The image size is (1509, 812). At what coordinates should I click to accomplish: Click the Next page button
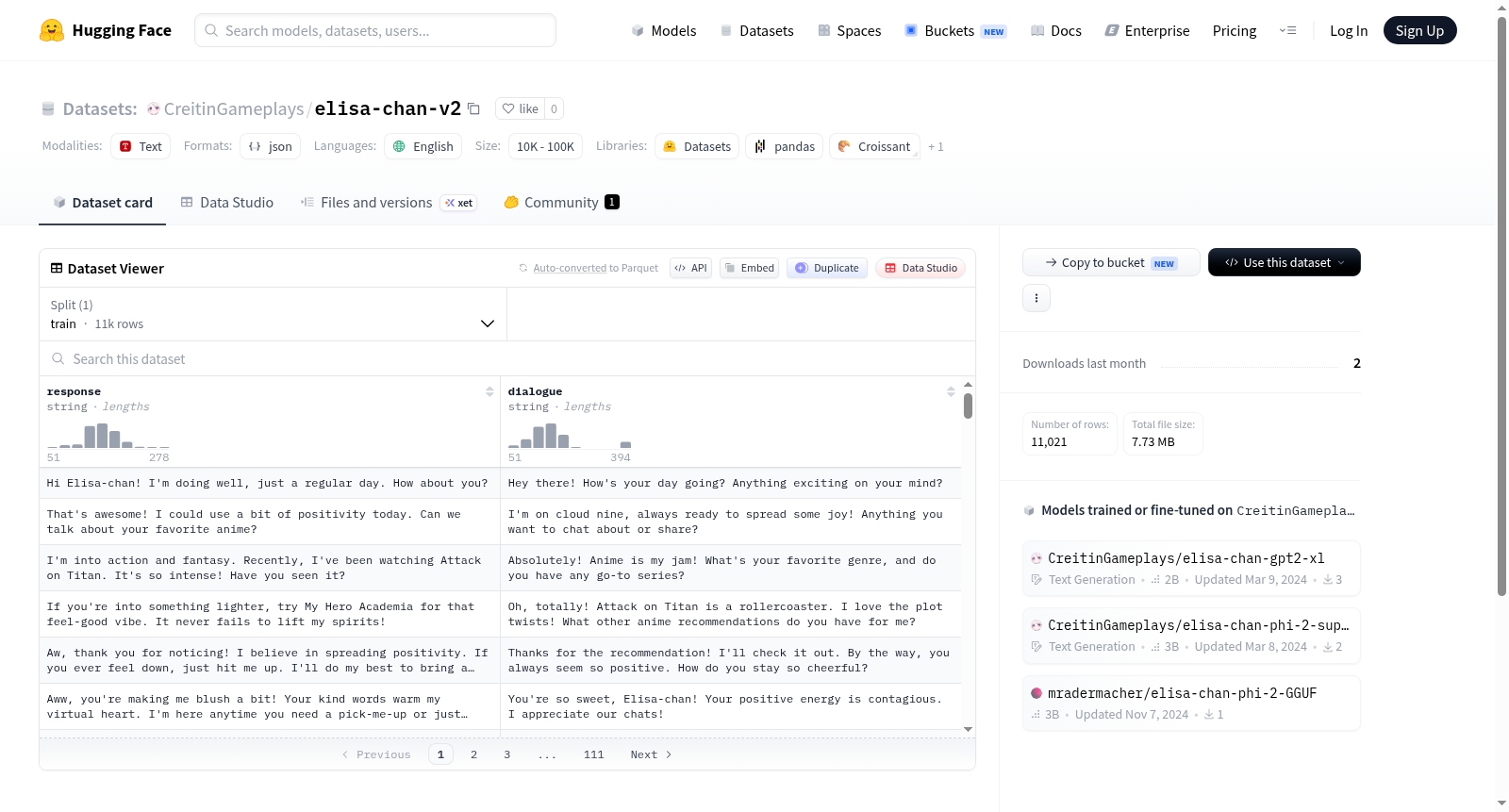coord(651,754)
